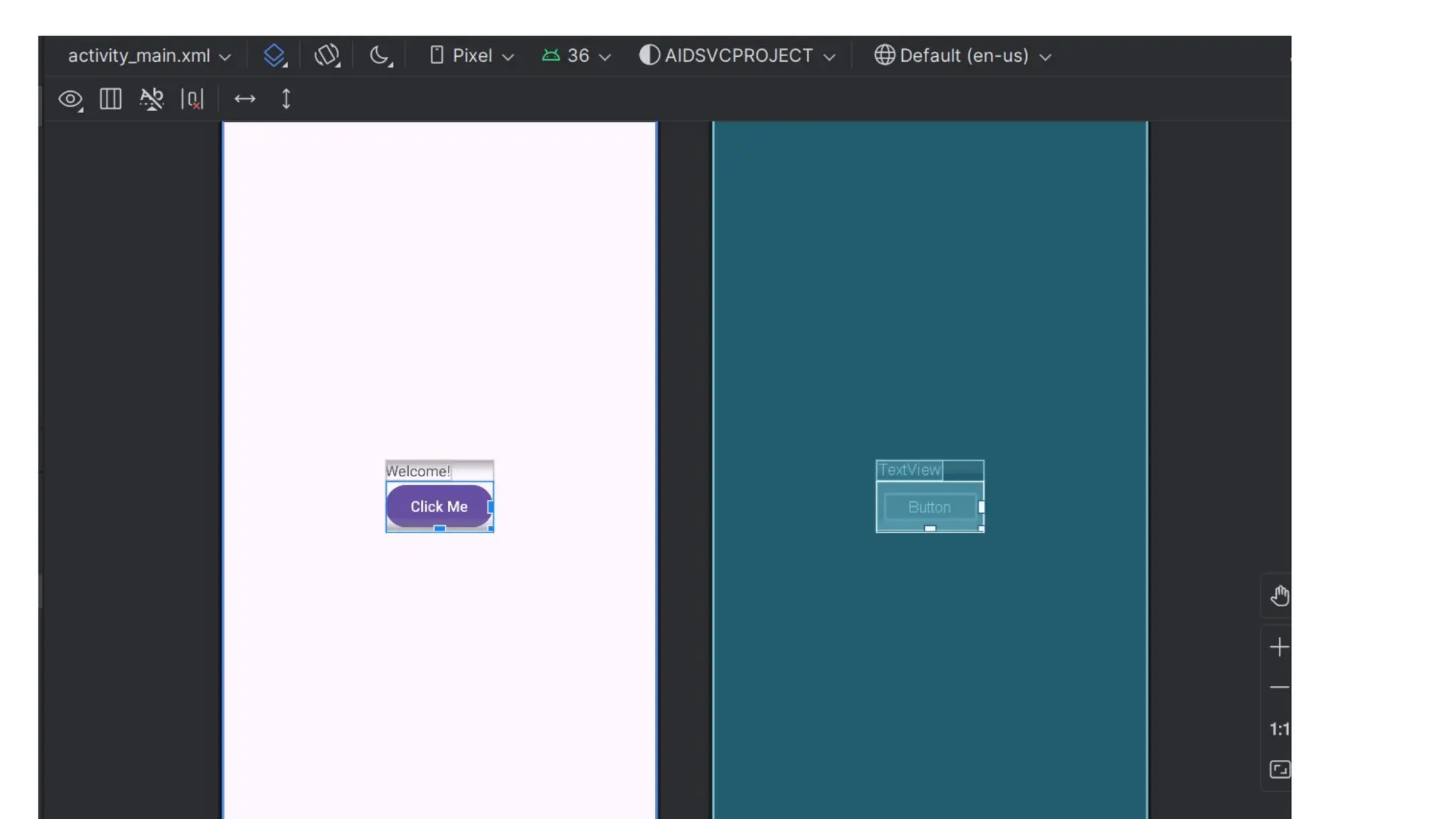Viewport: 1456px width, 819px height.
Task: Select the Pan hand tool
Action: click(1279, 596)
